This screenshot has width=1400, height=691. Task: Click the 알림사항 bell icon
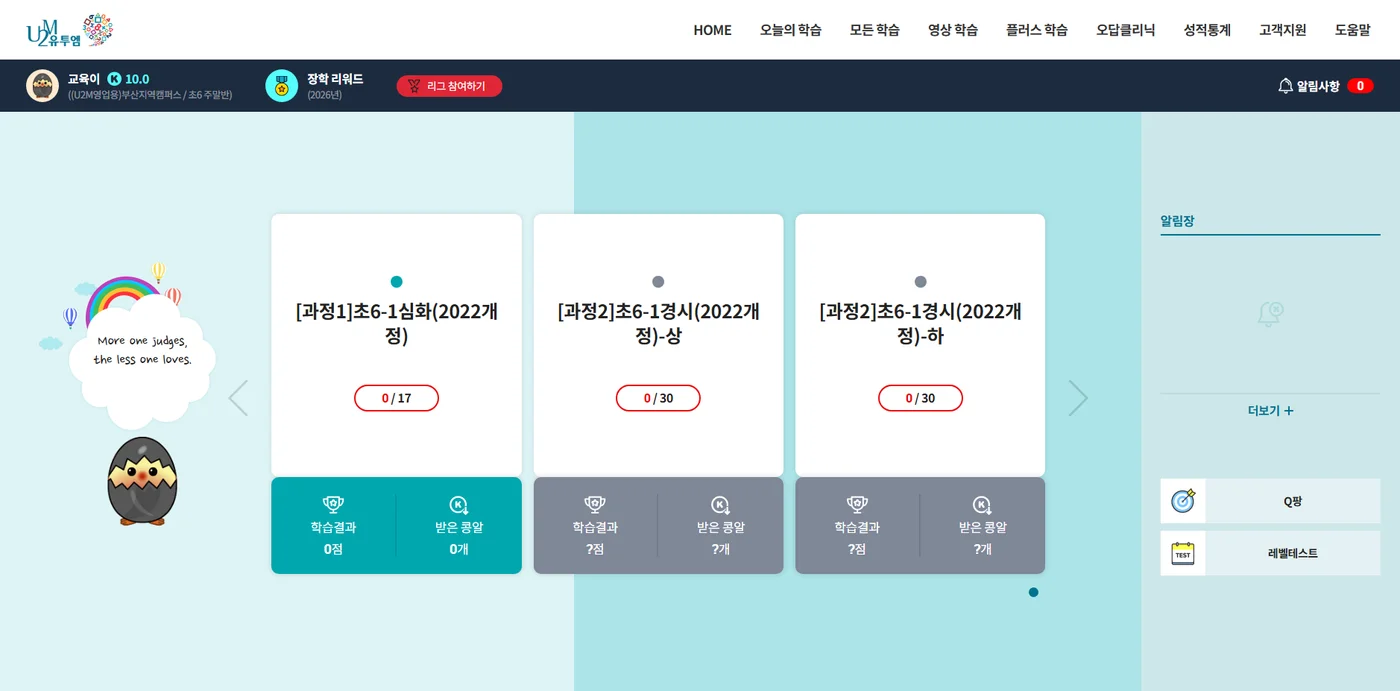(1285, 86)
